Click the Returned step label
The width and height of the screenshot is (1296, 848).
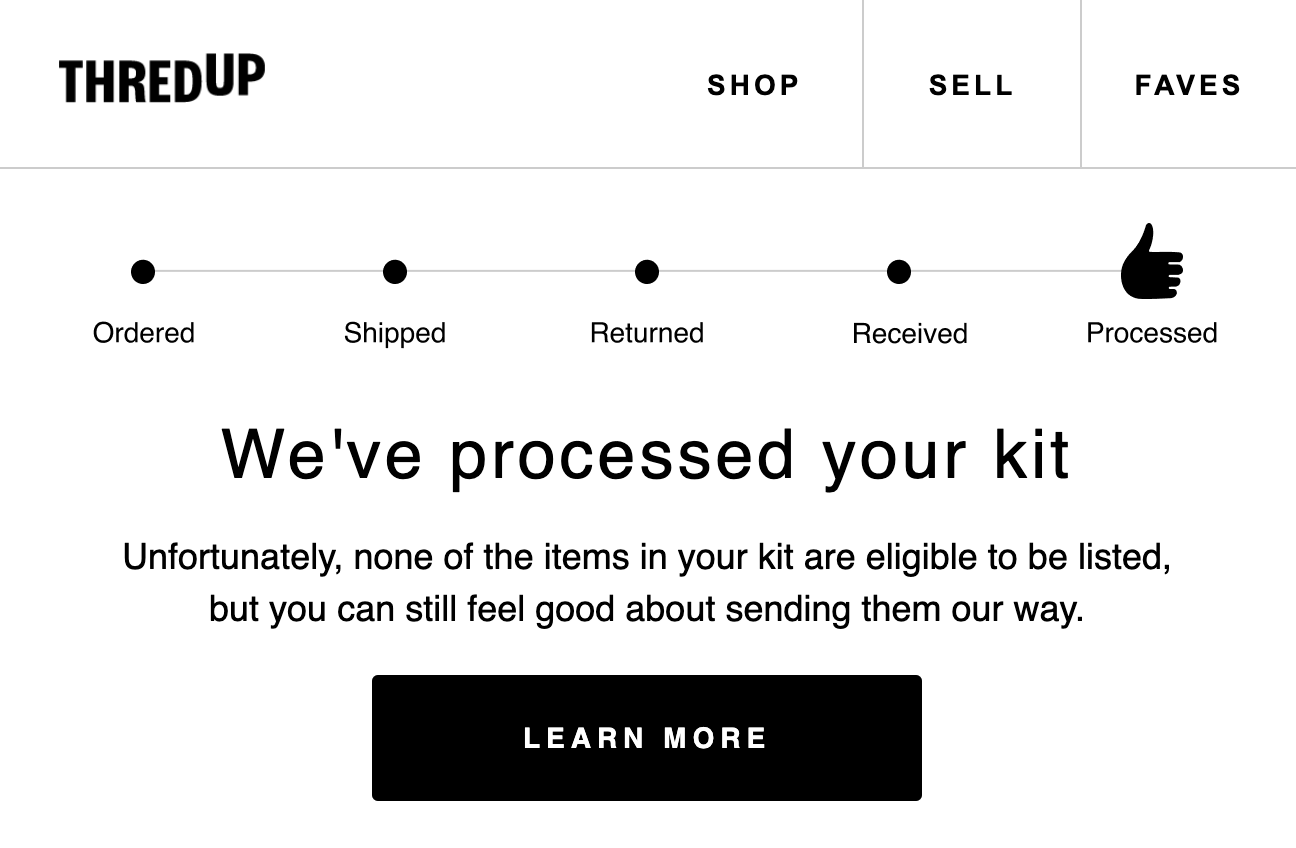pos(647,333)
